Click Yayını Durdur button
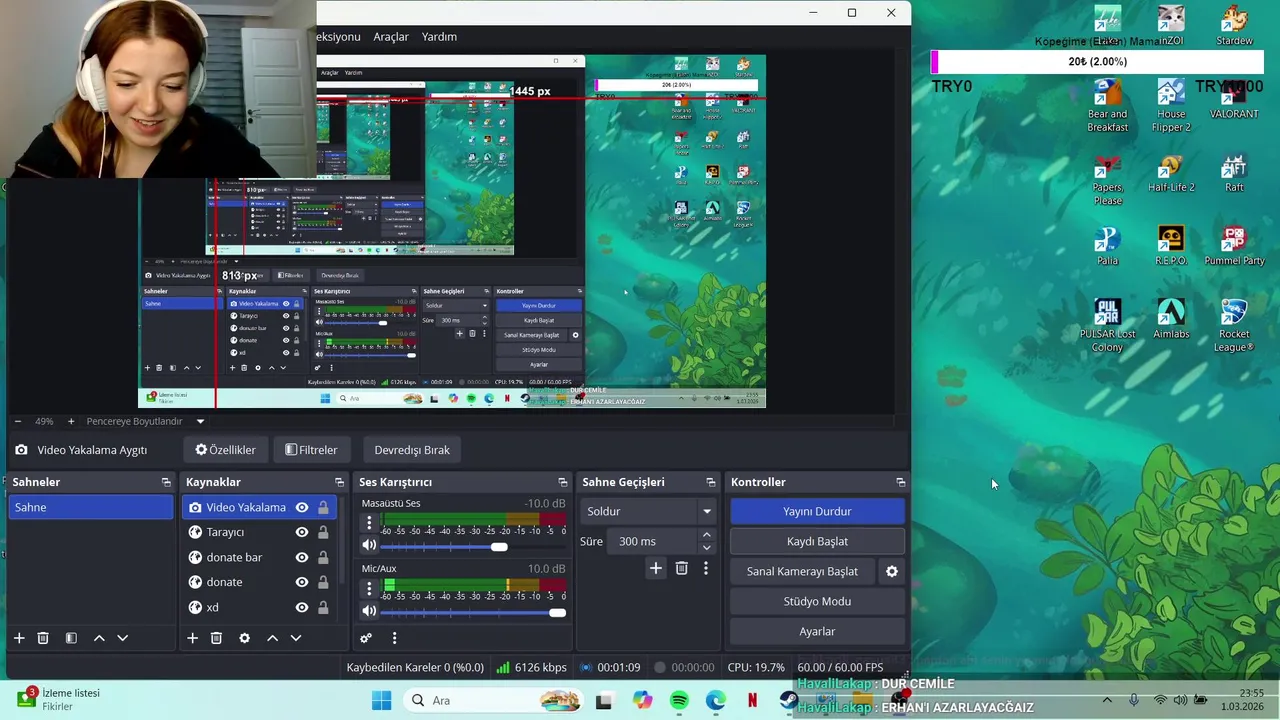 tap(817, 511)
